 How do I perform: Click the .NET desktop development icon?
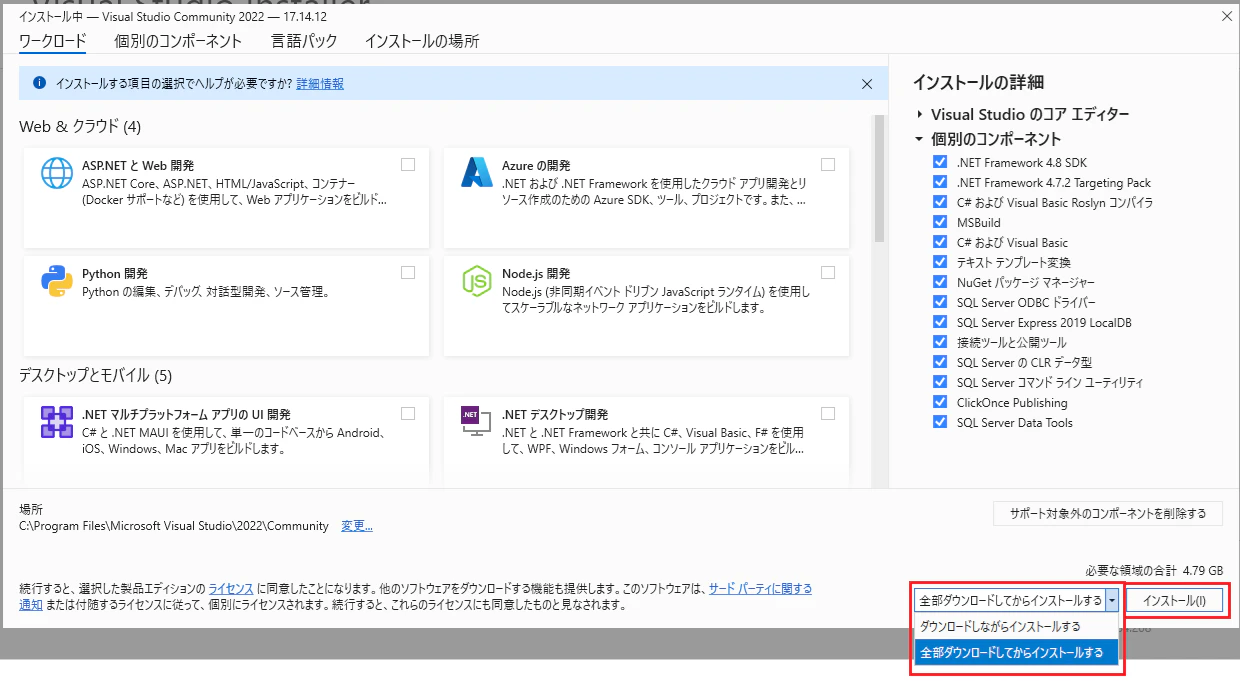477,421
